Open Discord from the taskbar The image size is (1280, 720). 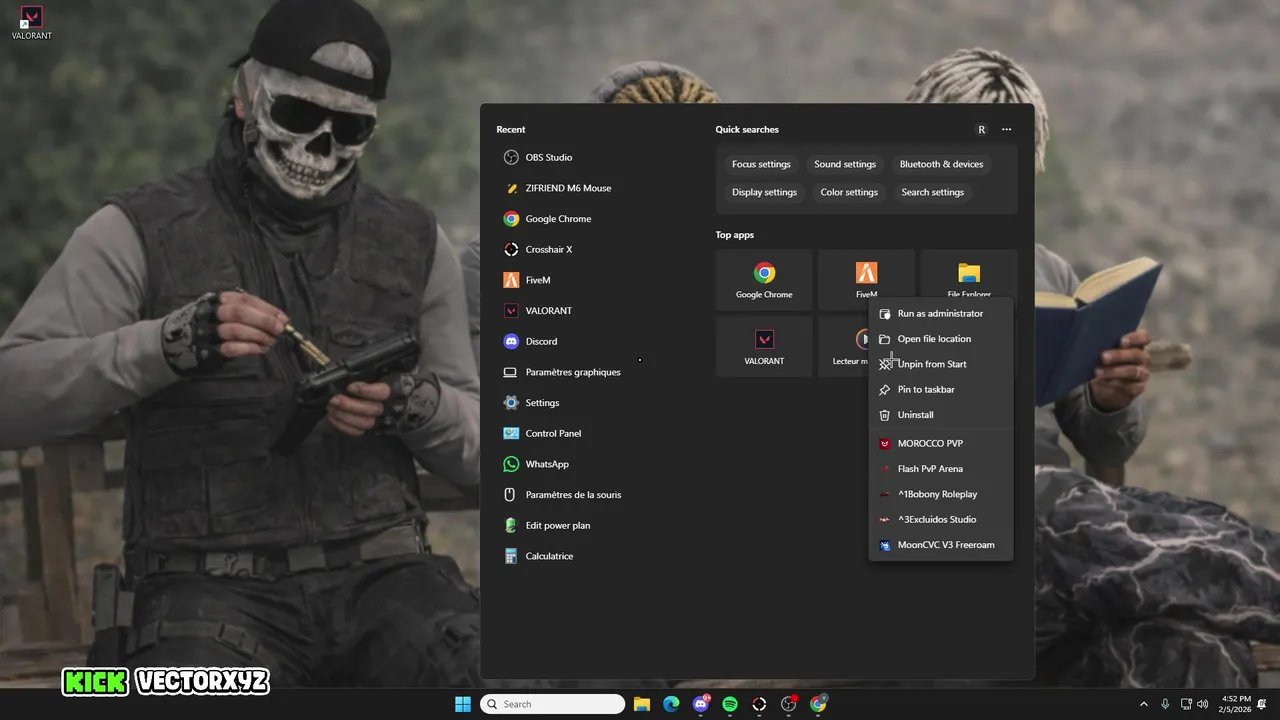701,704
